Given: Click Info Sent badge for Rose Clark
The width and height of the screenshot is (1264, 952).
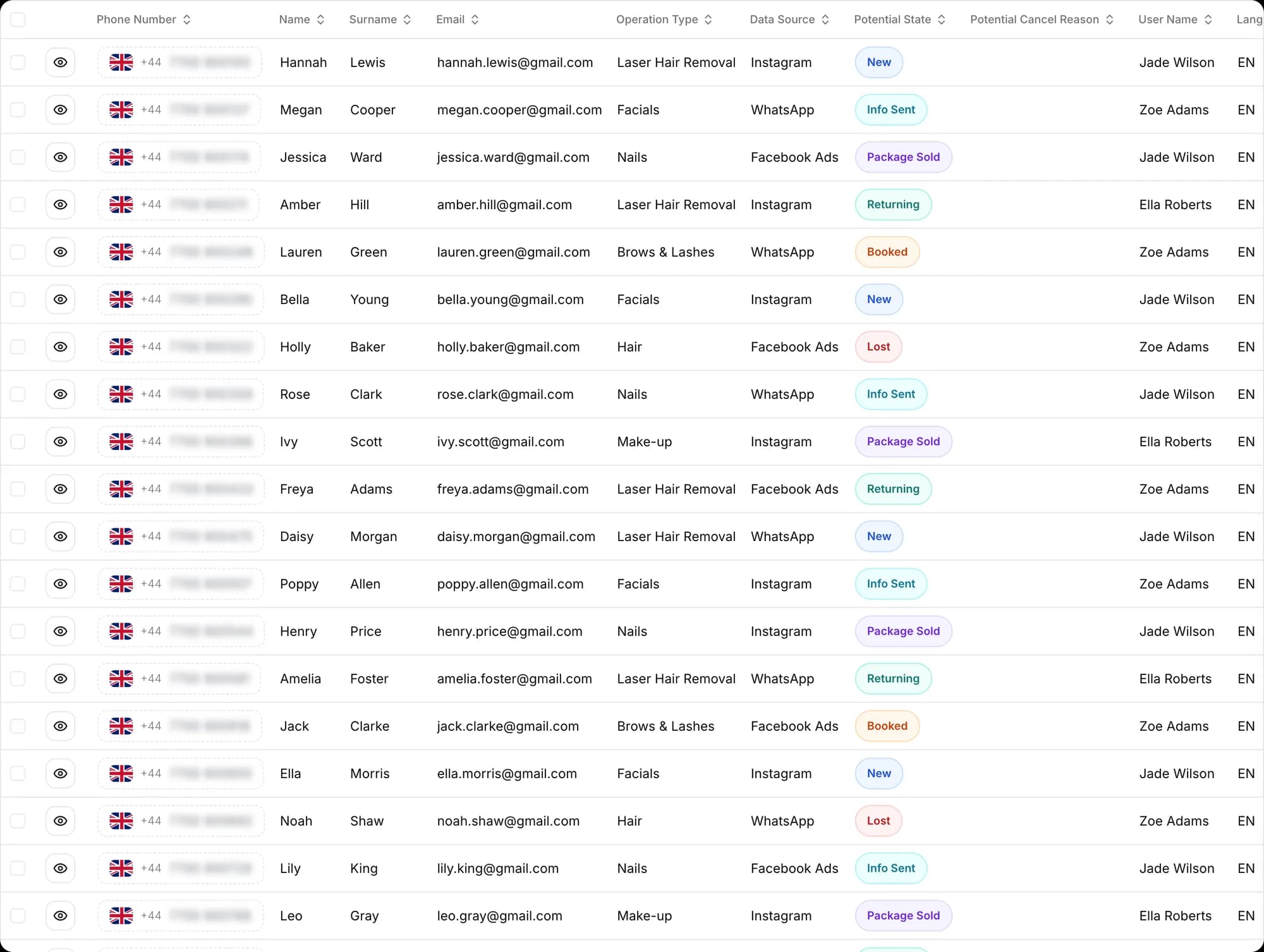Looking at the screenshot, I should pyautogui.click(x=890, y=394).
